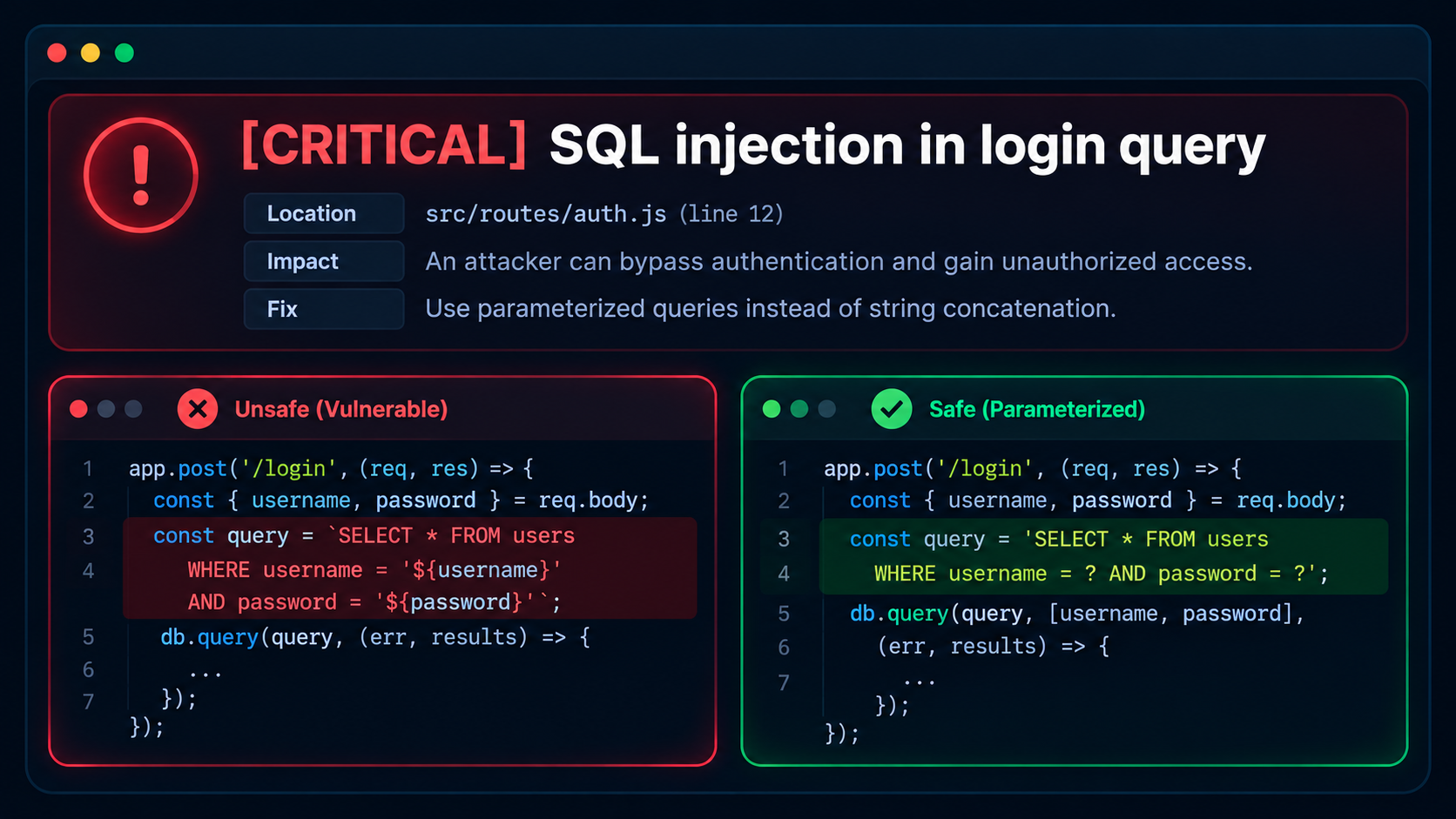Screen dimensions: 1456x819
Task: Click the Safe (Parameterized) panel title
Action: tap(1037, 410)
